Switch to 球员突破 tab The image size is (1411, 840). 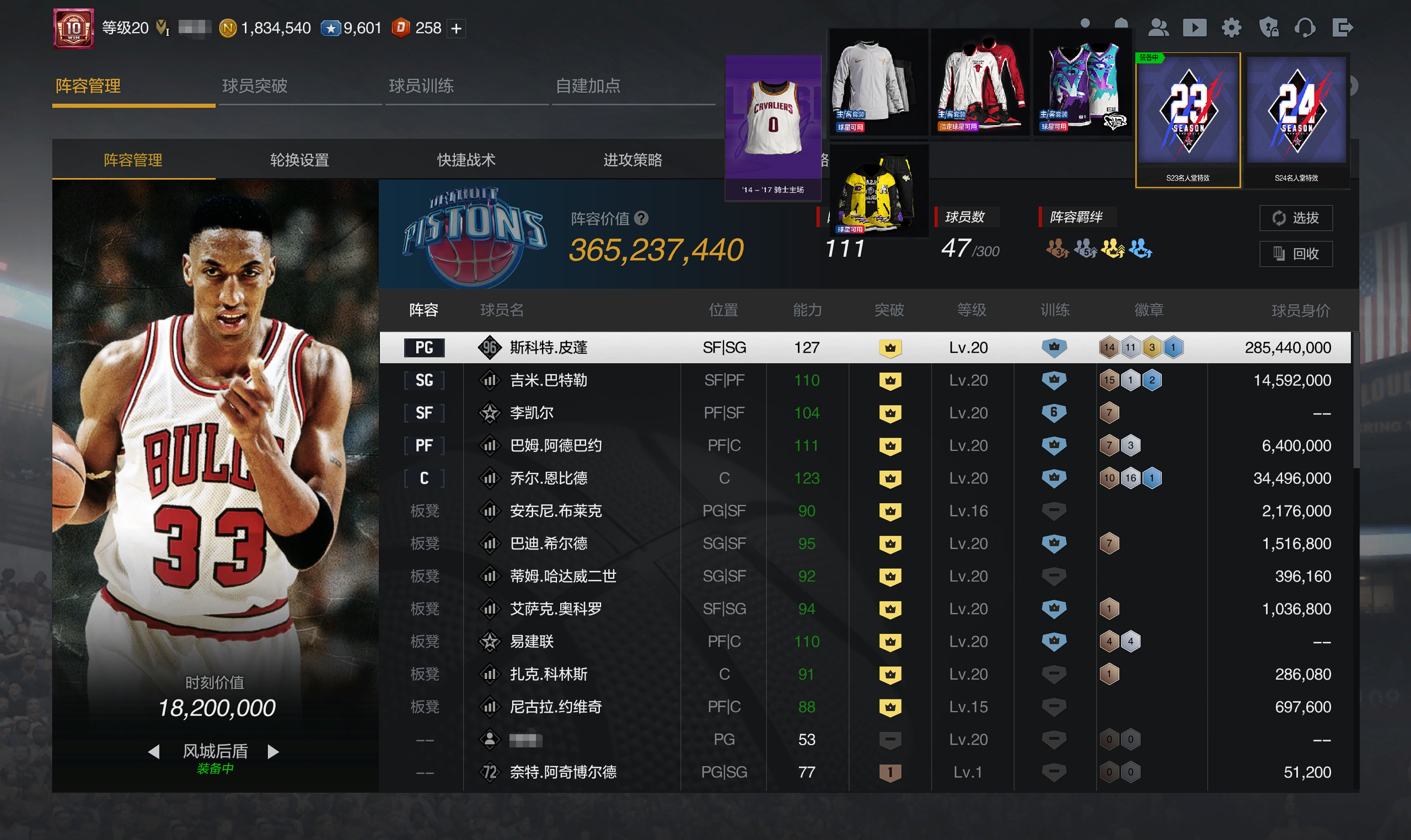(x=255, y=86)
